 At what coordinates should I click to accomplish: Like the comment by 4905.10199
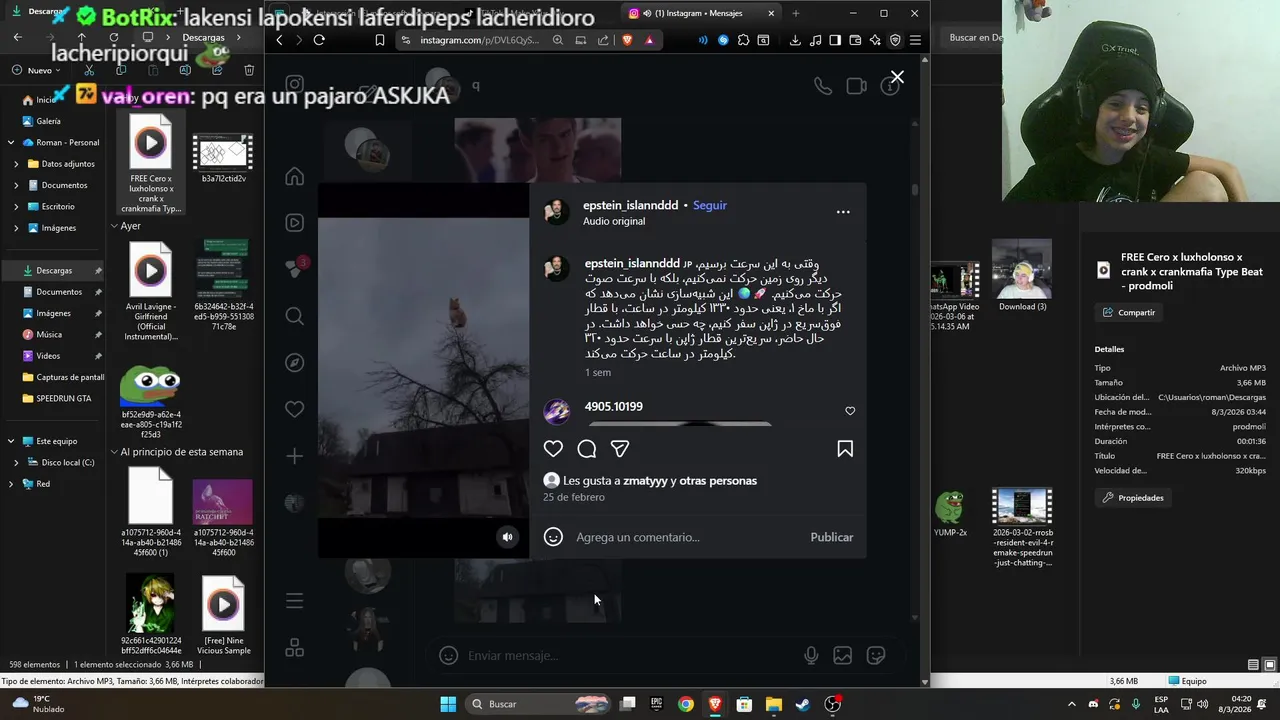click(x=850, y=411)
